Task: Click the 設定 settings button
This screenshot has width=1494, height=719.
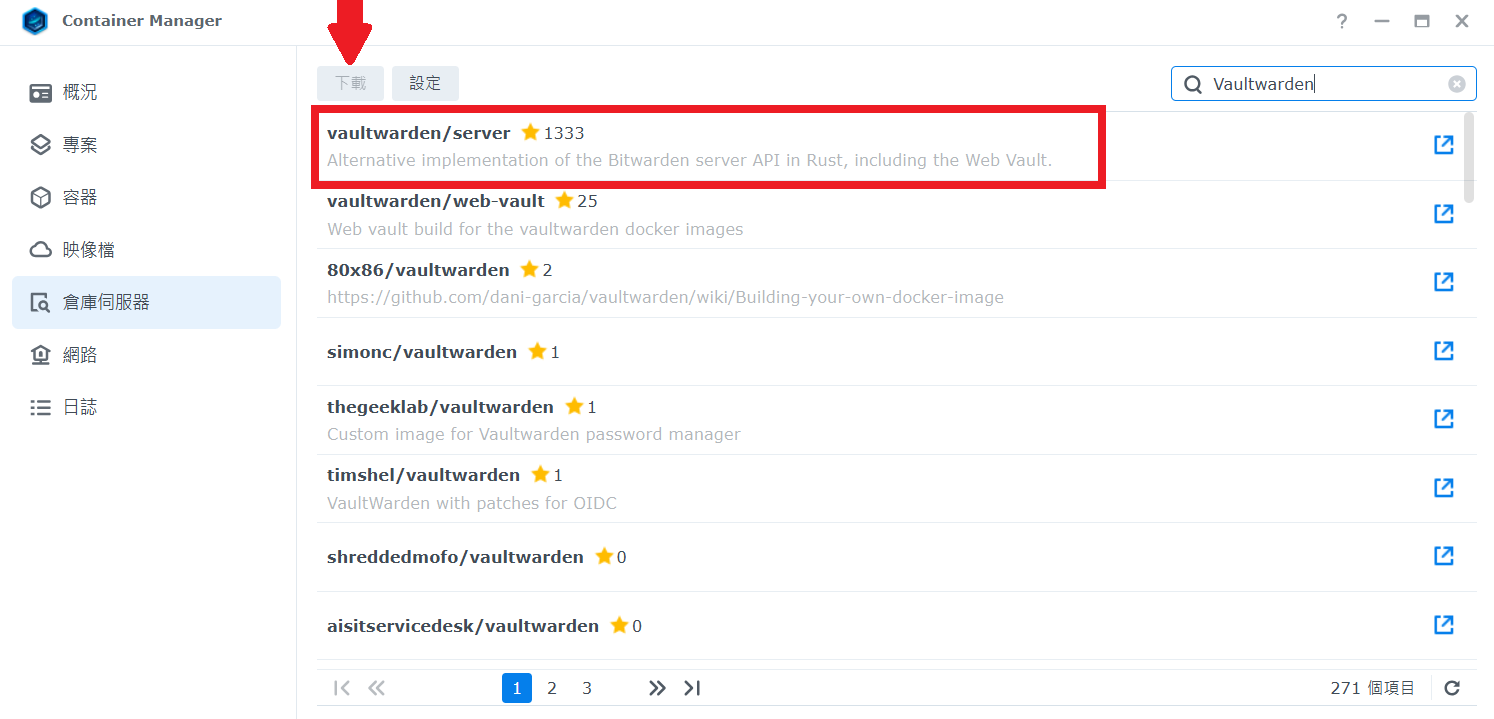Action: click(x=425, y=83)
